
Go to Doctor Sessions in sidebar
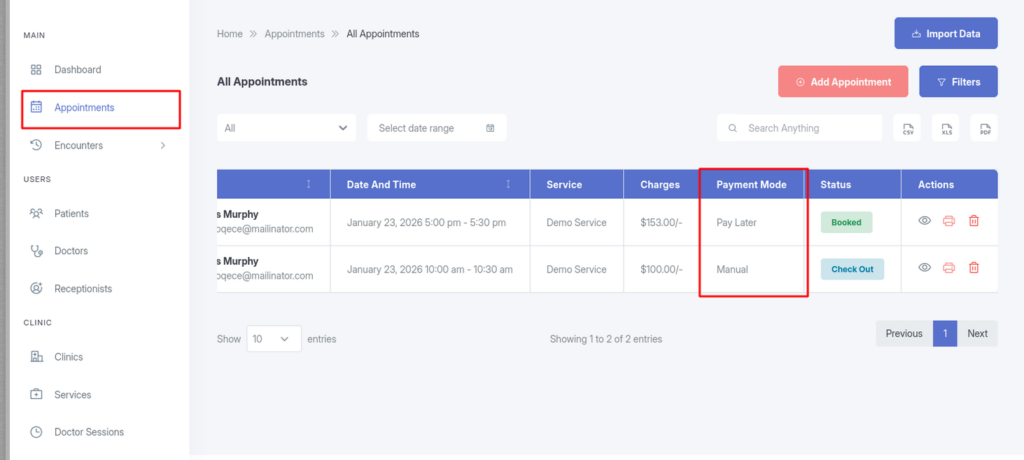tap(88, 432)
